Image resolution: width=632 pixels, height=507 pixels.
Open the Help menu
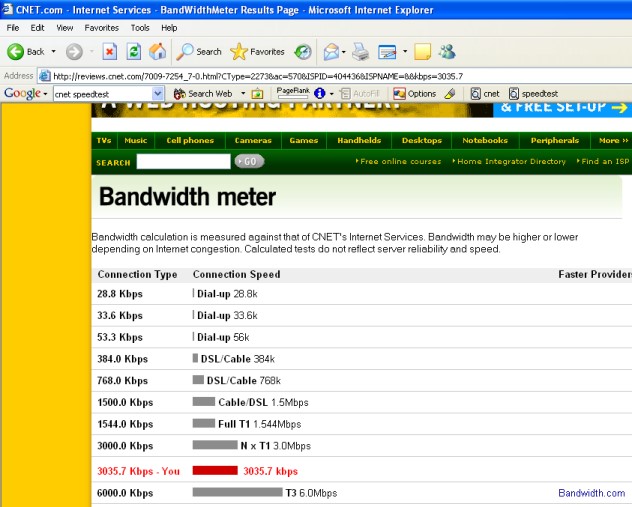coord(169,28)
